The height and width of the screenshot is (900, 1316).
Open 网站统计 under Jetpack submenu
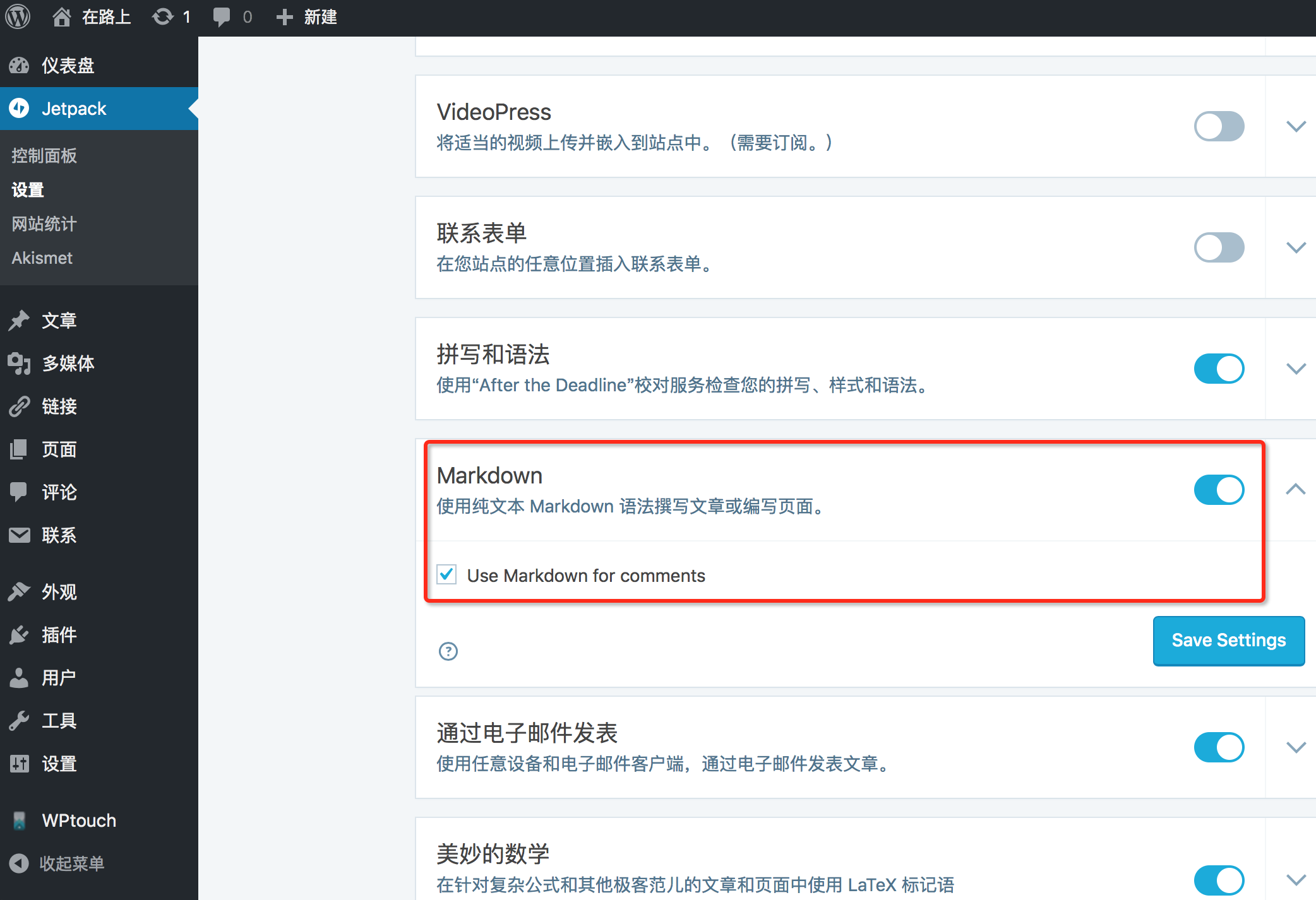tap(44, 223)
